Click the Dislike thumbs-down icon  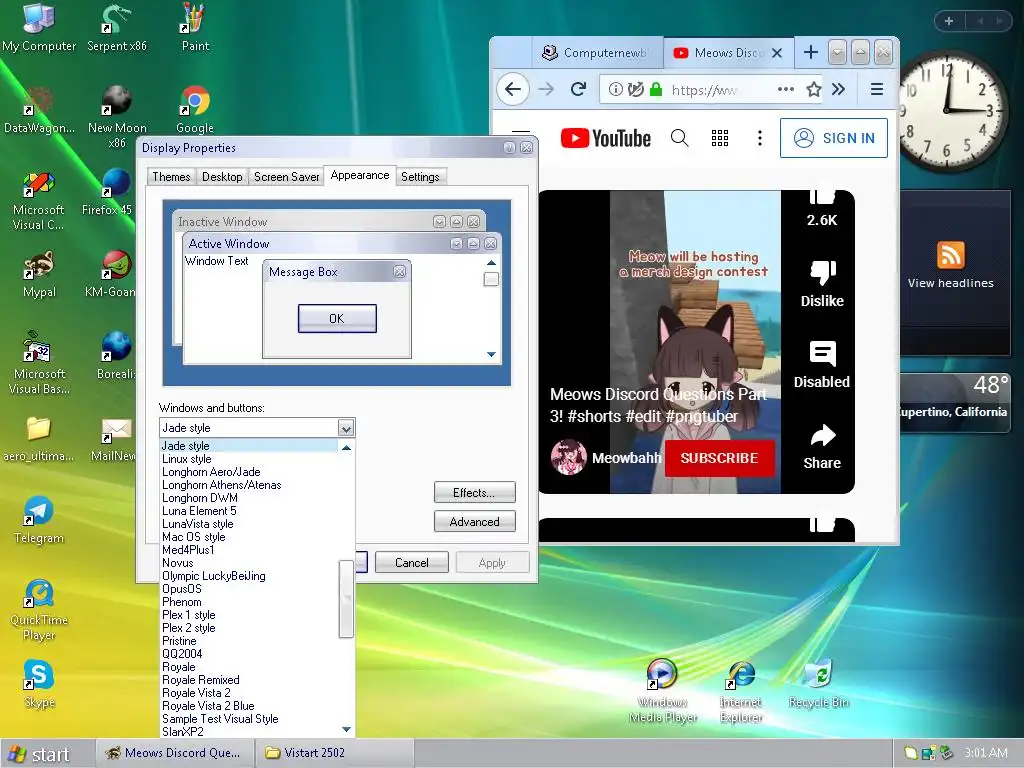822,272
